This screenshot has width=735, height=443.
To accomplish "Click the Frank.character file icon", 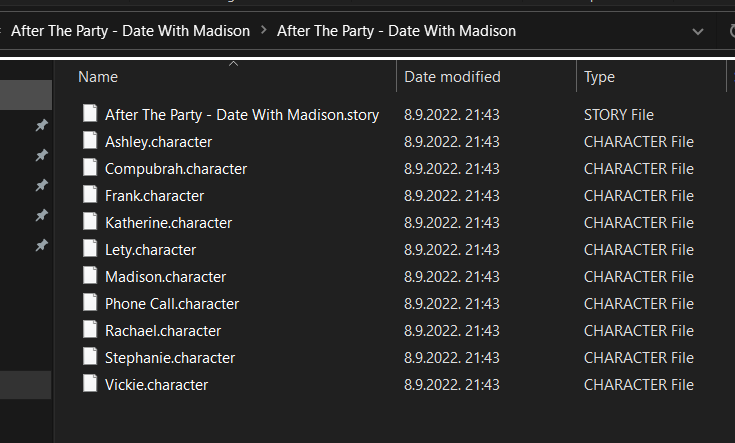I will pyautogui.click(x=90, y=195).
